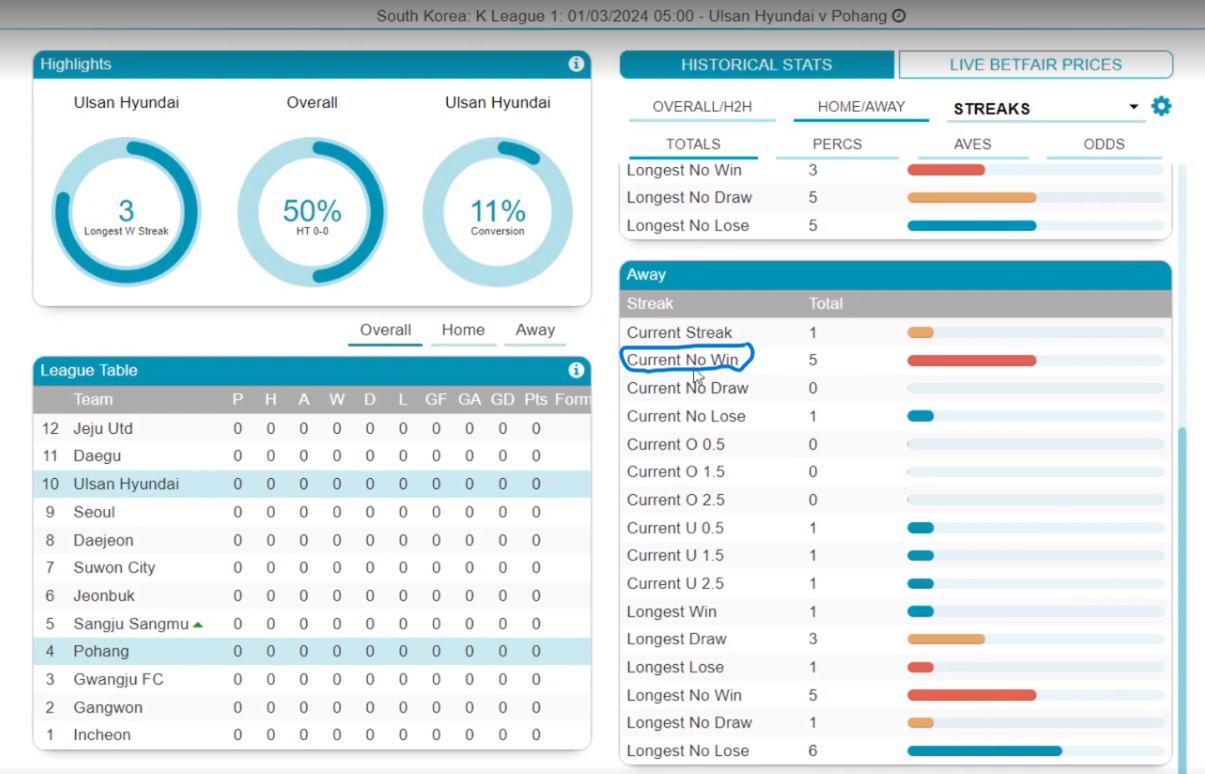The height and width of the screenshot is (774, 1205).
Task: Click the 50% HT 0-0 donut chart
Action: point(312,212)
